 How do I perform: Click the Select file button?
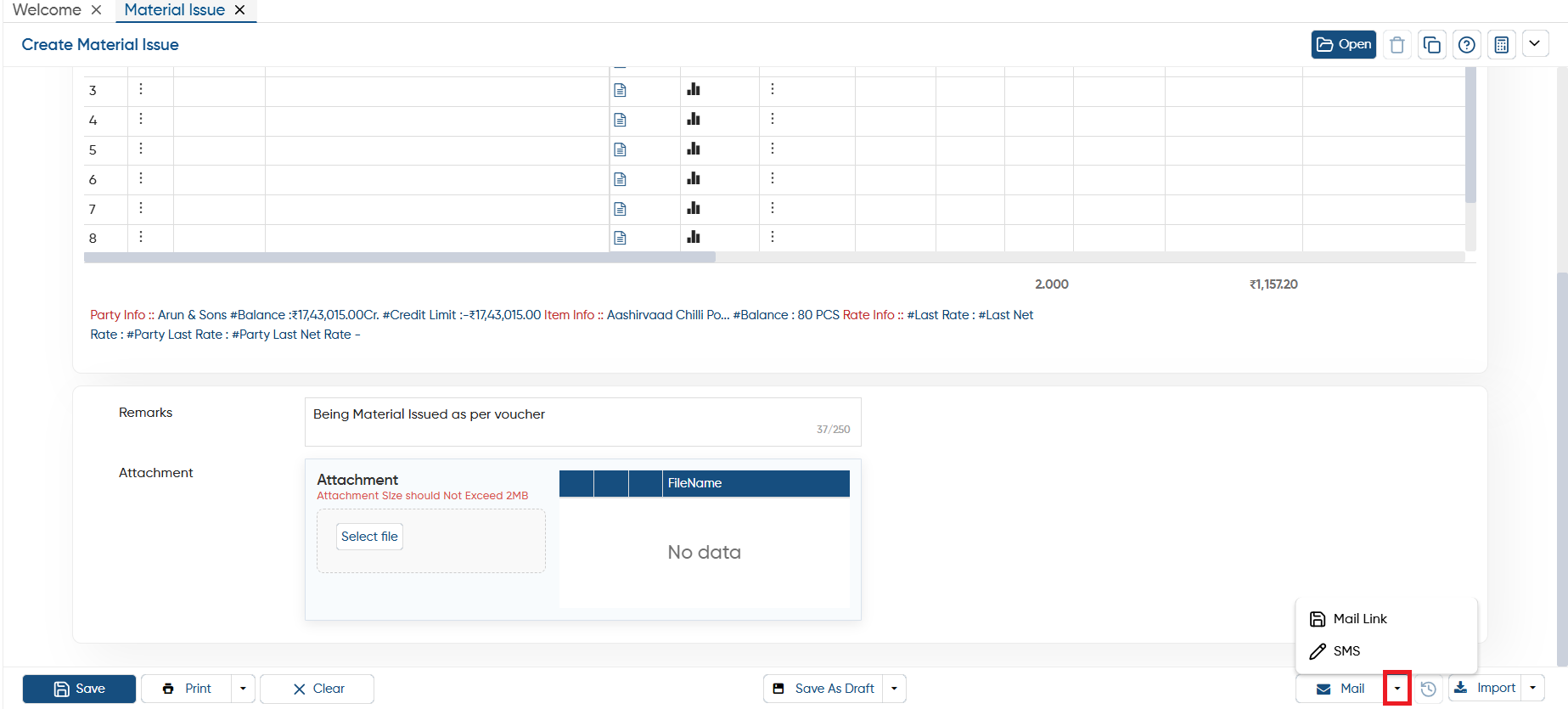(369, 537)
